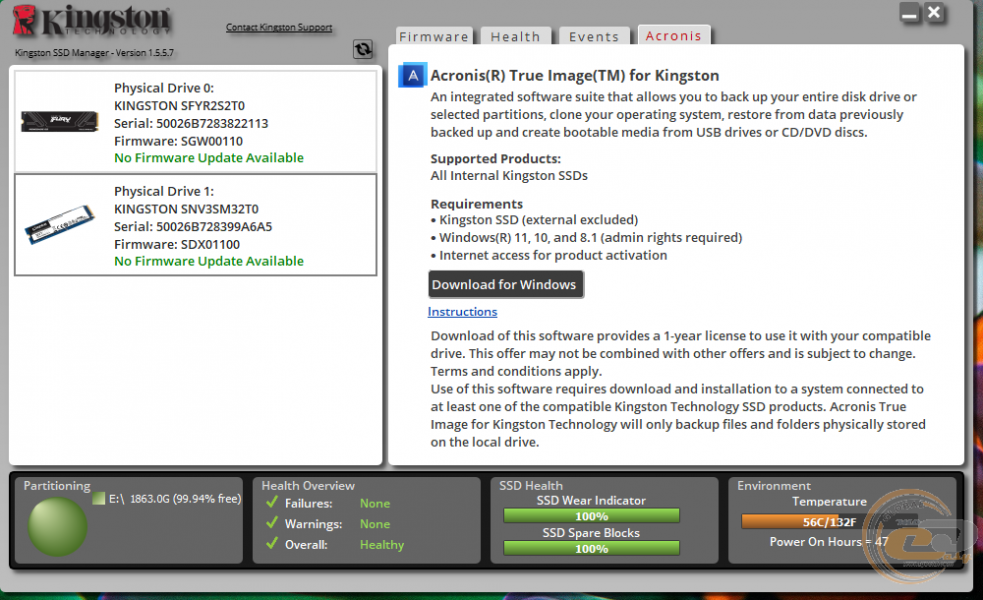Click the Kingston FURY drive image

tap(59, 121)
